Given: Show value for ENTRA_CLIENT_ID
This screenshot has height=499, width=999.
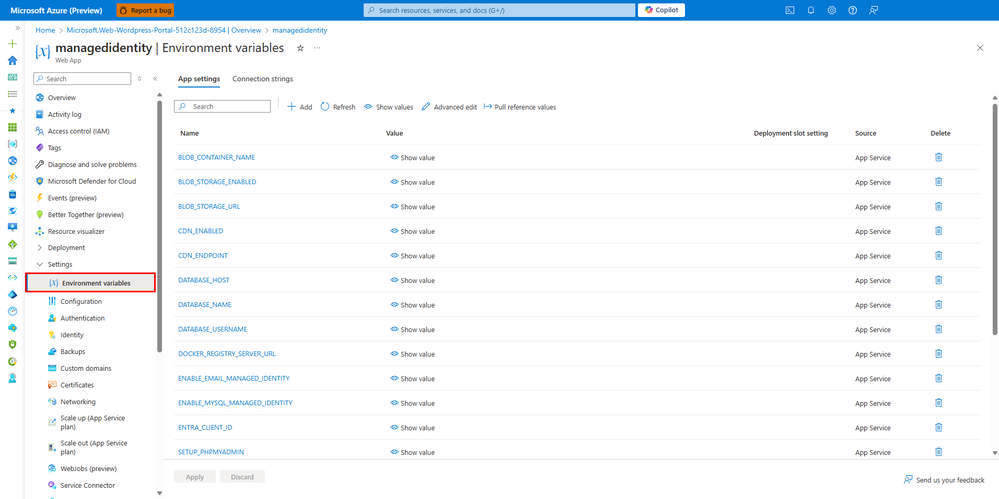Looking at the screenshot, I should tap(413, 428).
